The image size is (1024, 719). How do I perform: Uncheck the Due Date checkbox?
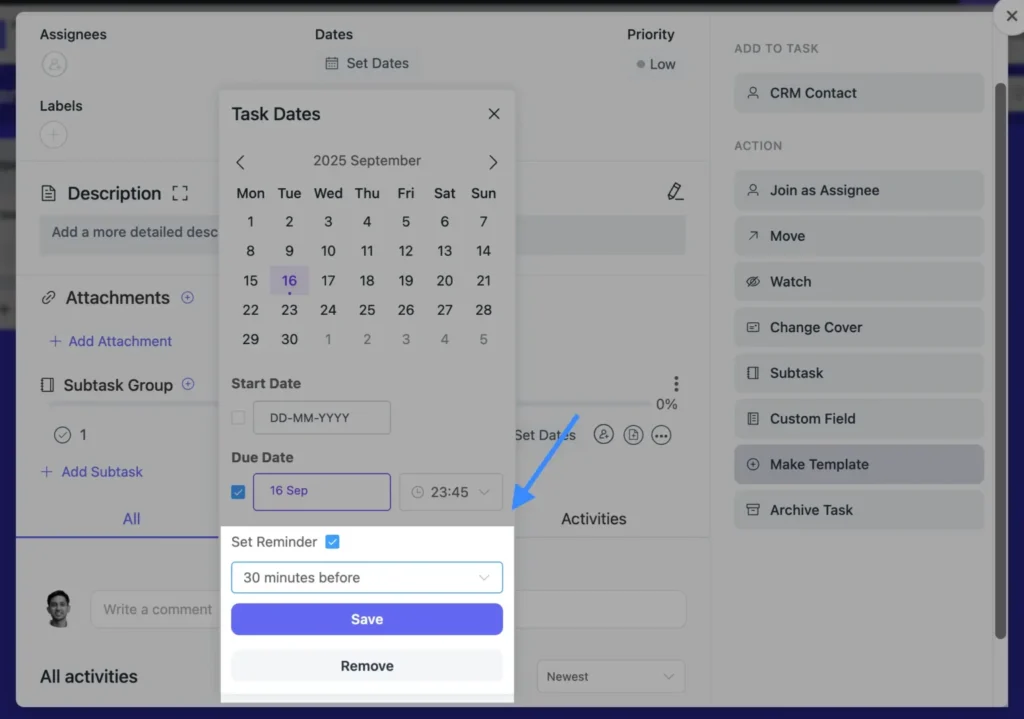point(238,492)
